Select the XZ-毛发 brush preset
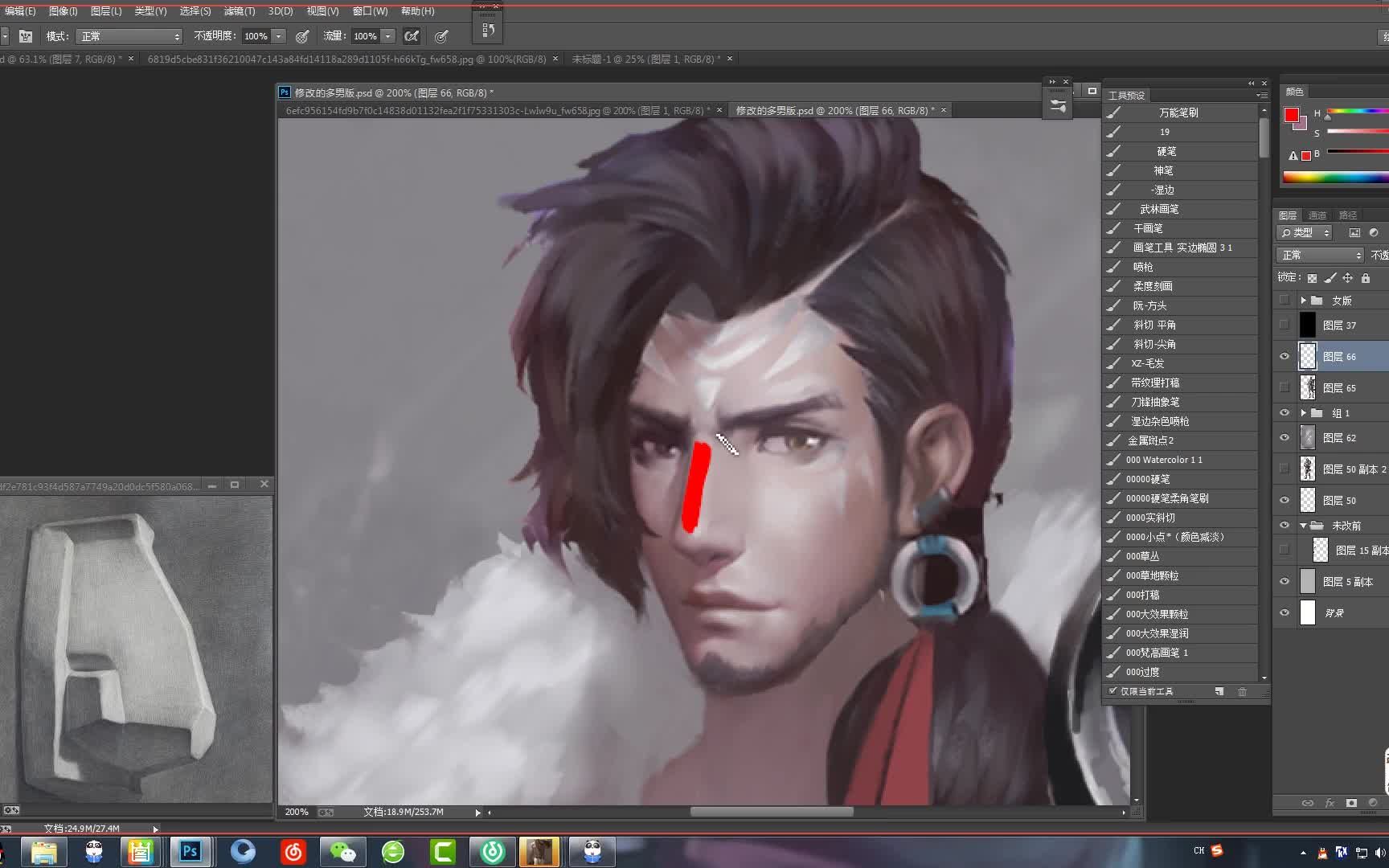The width and height of the screenshot is (1389, 868). (x=1179, y=363)
